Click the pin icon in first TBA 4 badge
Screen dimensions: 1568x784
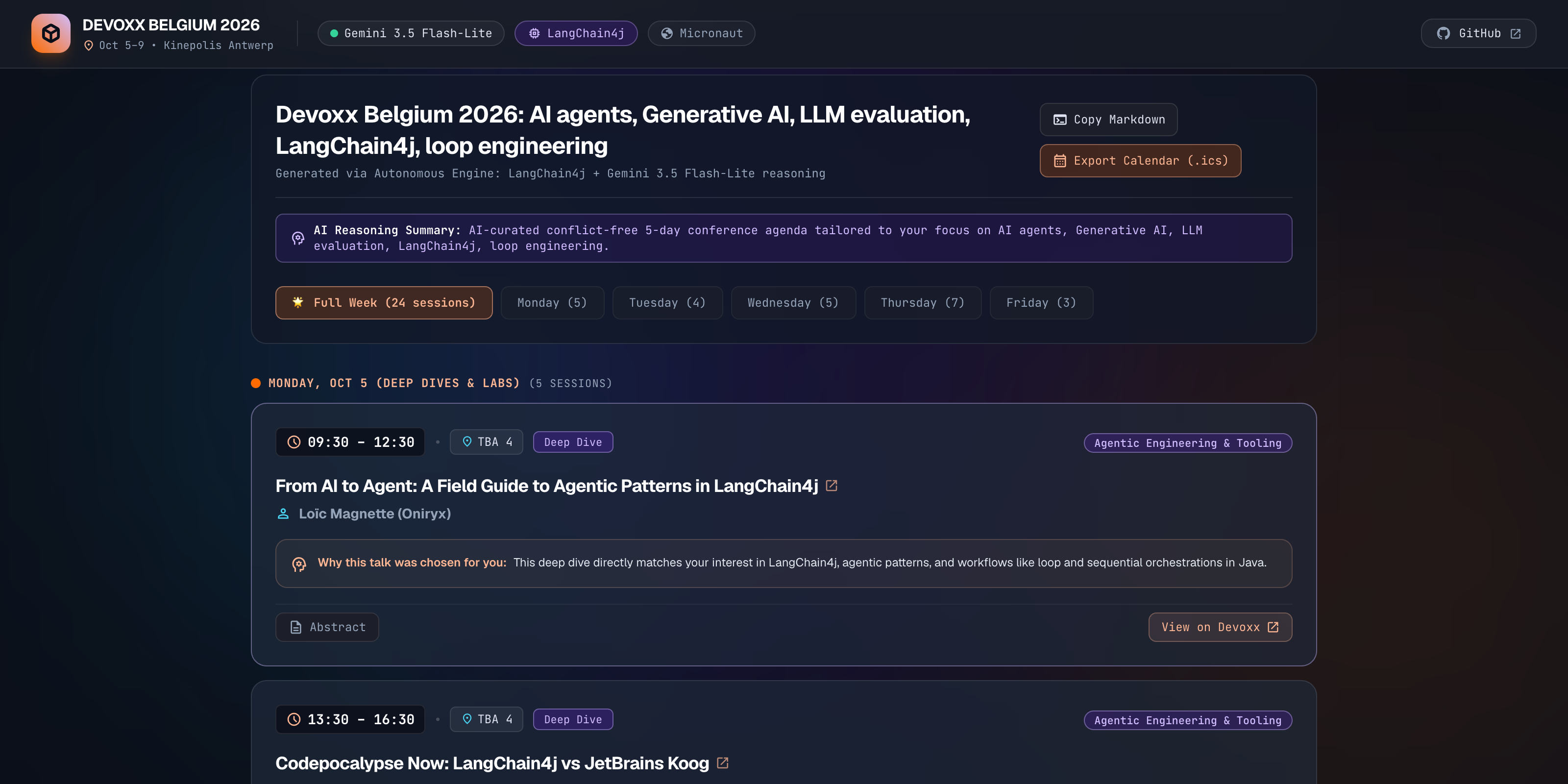tap(467, 442)
